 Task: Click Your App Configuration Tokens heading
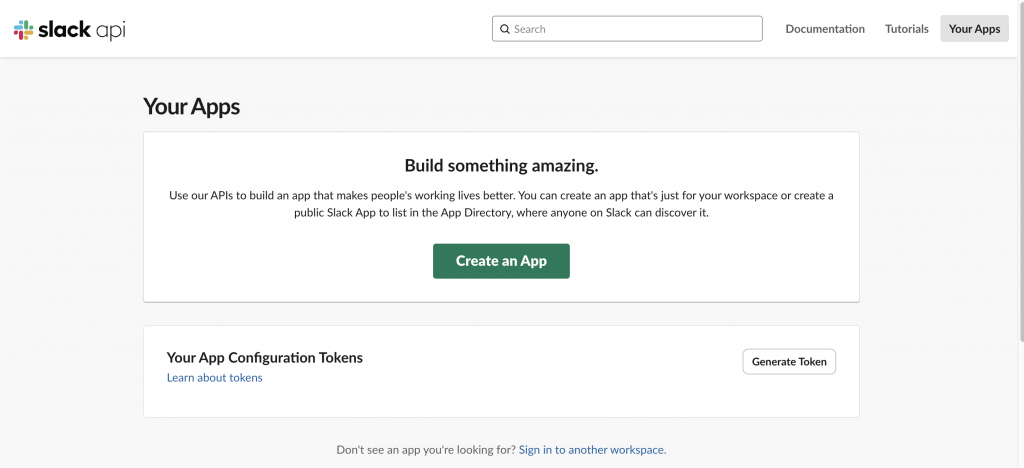(264, 357)
